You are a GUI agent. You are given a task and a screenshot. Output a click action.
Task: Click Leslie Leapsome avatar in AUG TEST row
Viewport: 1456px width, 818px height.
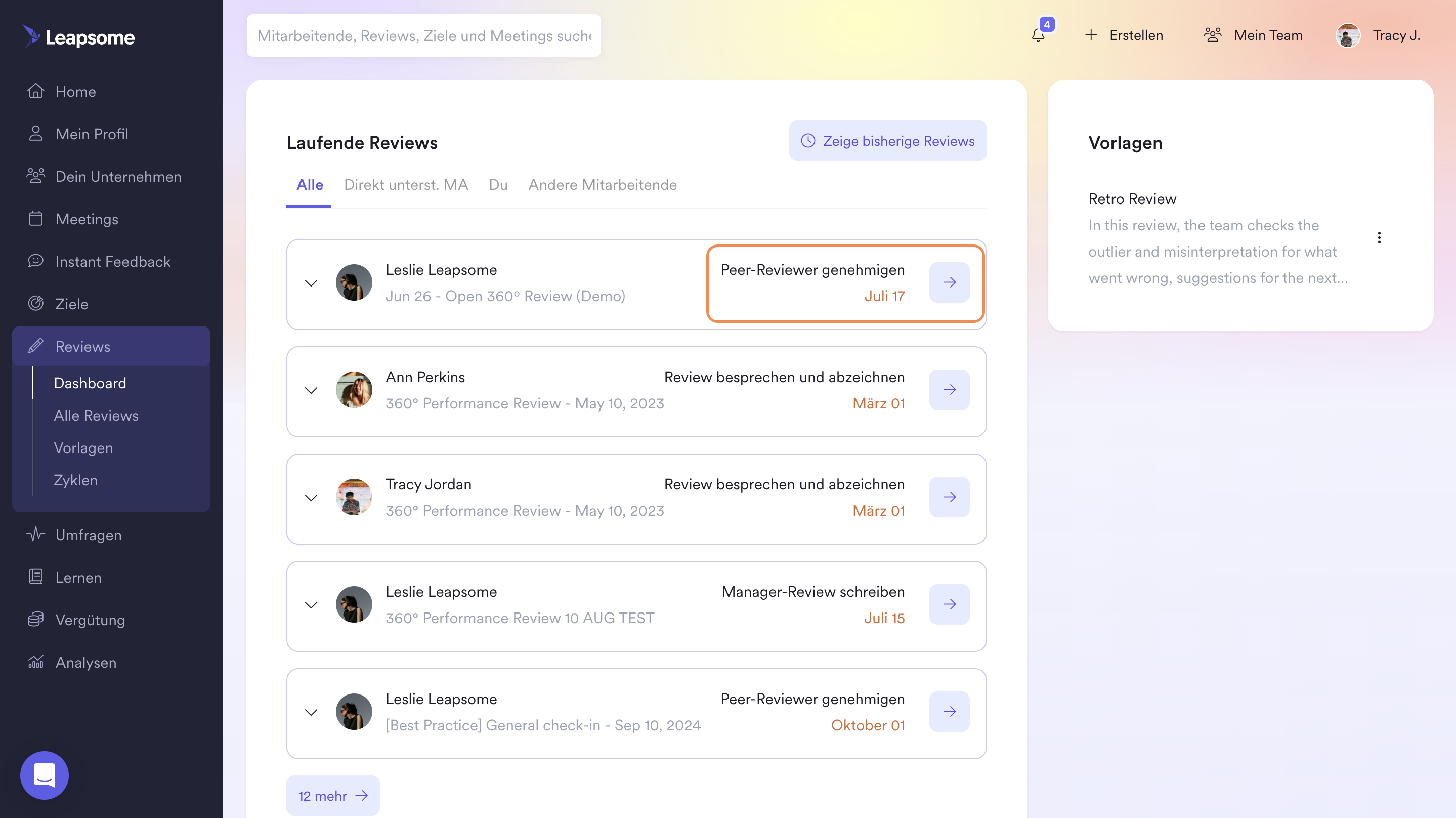pos(354,603)
